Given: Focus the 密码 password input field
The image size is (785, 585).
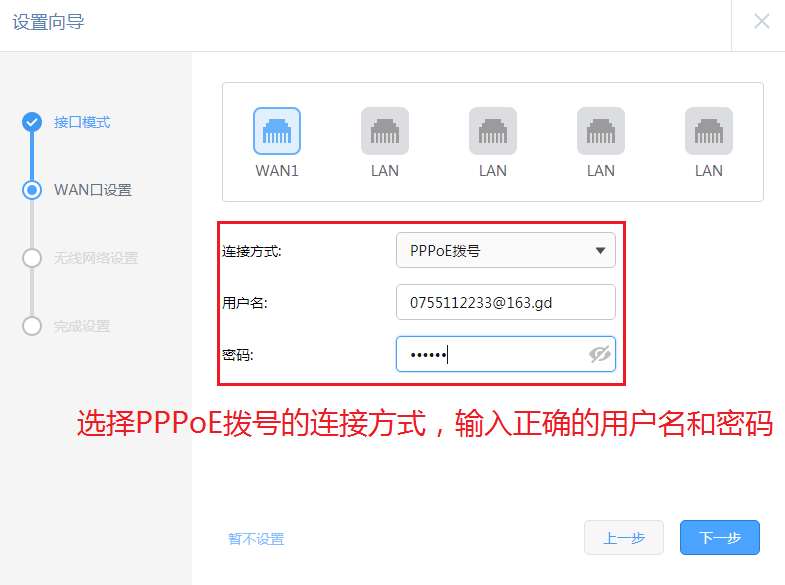Looking at the screenshot, I should 506,354.
